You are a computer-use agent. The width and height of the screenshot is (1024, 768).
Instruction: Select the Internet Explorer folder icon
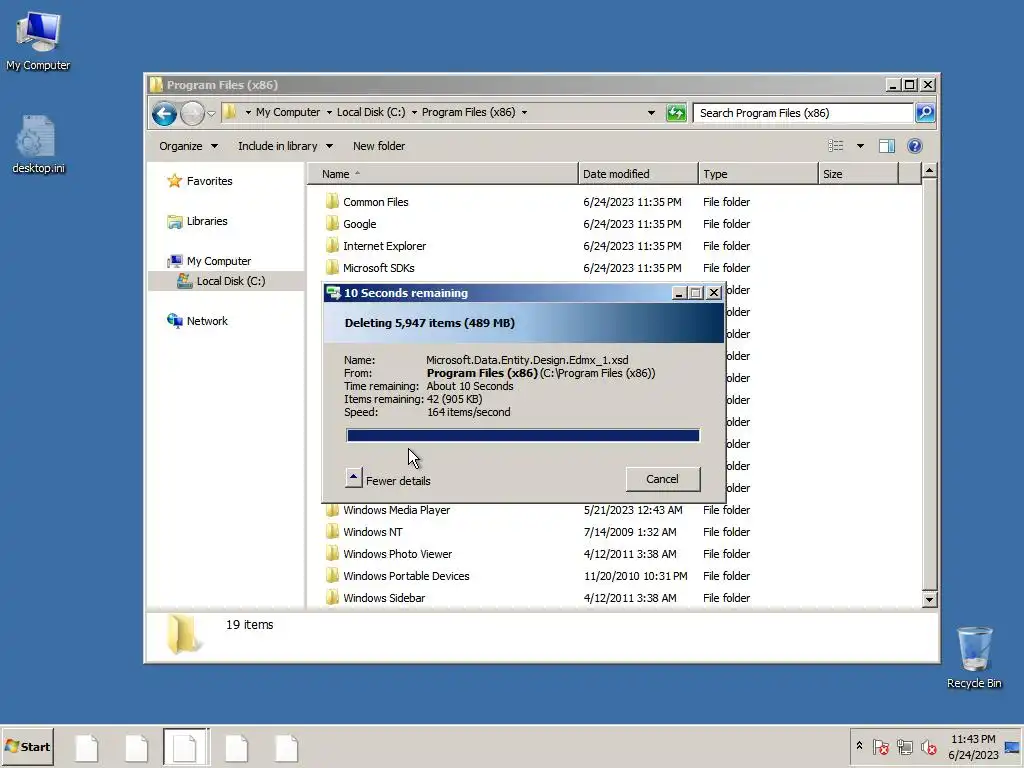[332, 246]
